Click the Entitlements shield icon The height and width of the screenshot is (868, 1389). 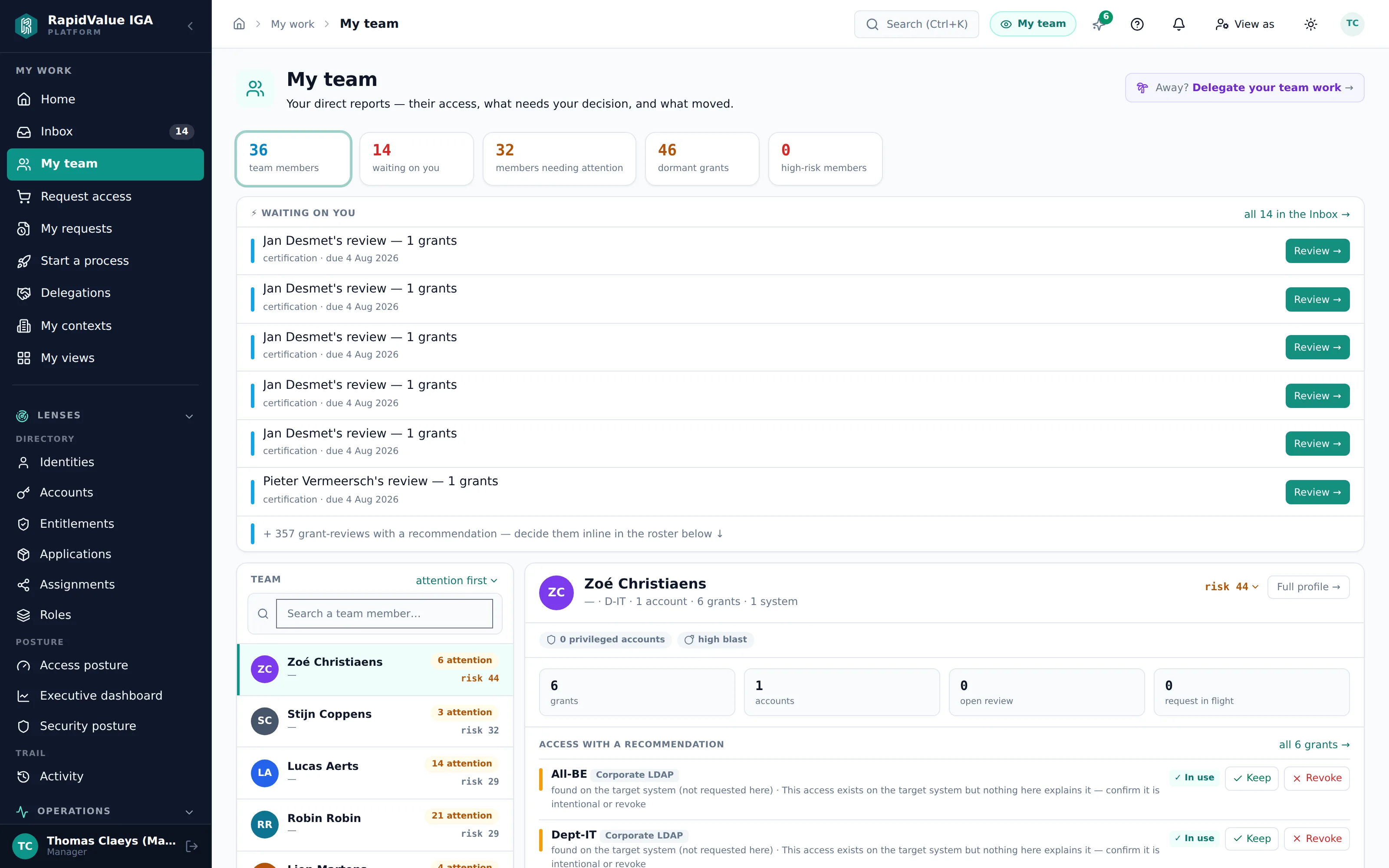(23, 523)
